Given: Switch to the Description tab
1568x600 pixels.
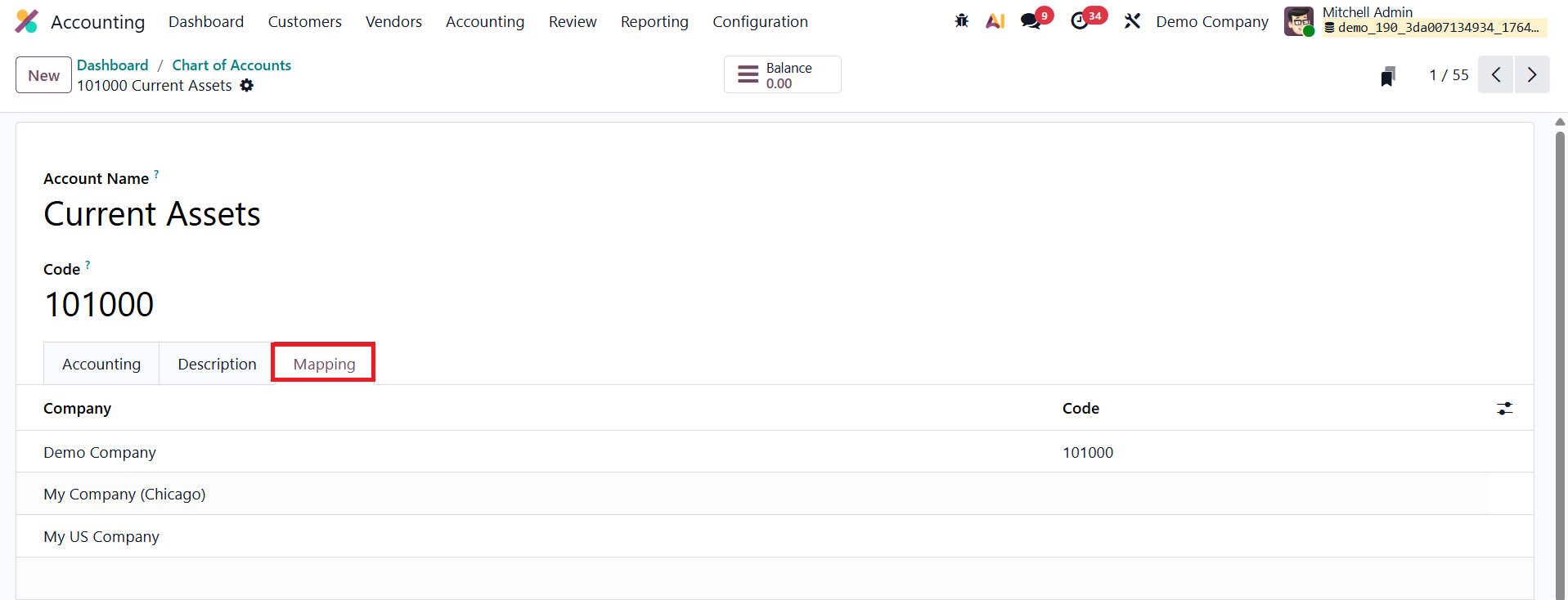Looking at the screenshot, I should (x=217, y=364).
